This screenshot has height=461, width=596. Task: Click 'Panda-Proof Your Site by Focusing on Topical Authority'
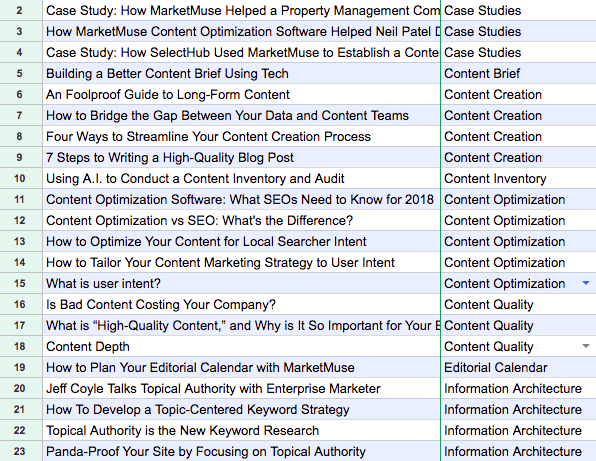coord(241,451)
